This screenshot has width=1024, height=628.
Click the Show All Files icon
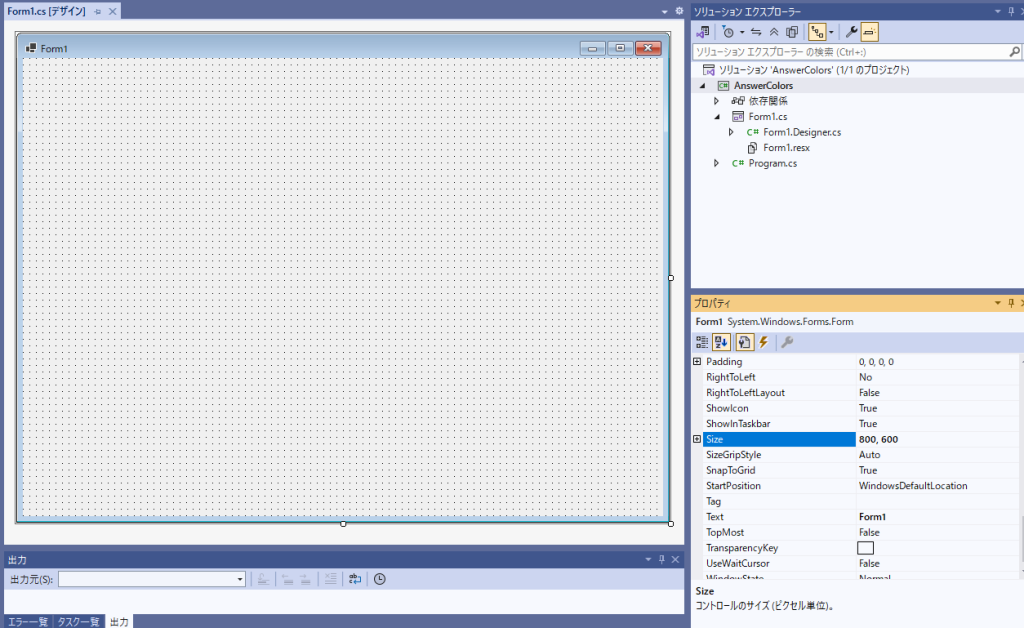coord(792,32)
